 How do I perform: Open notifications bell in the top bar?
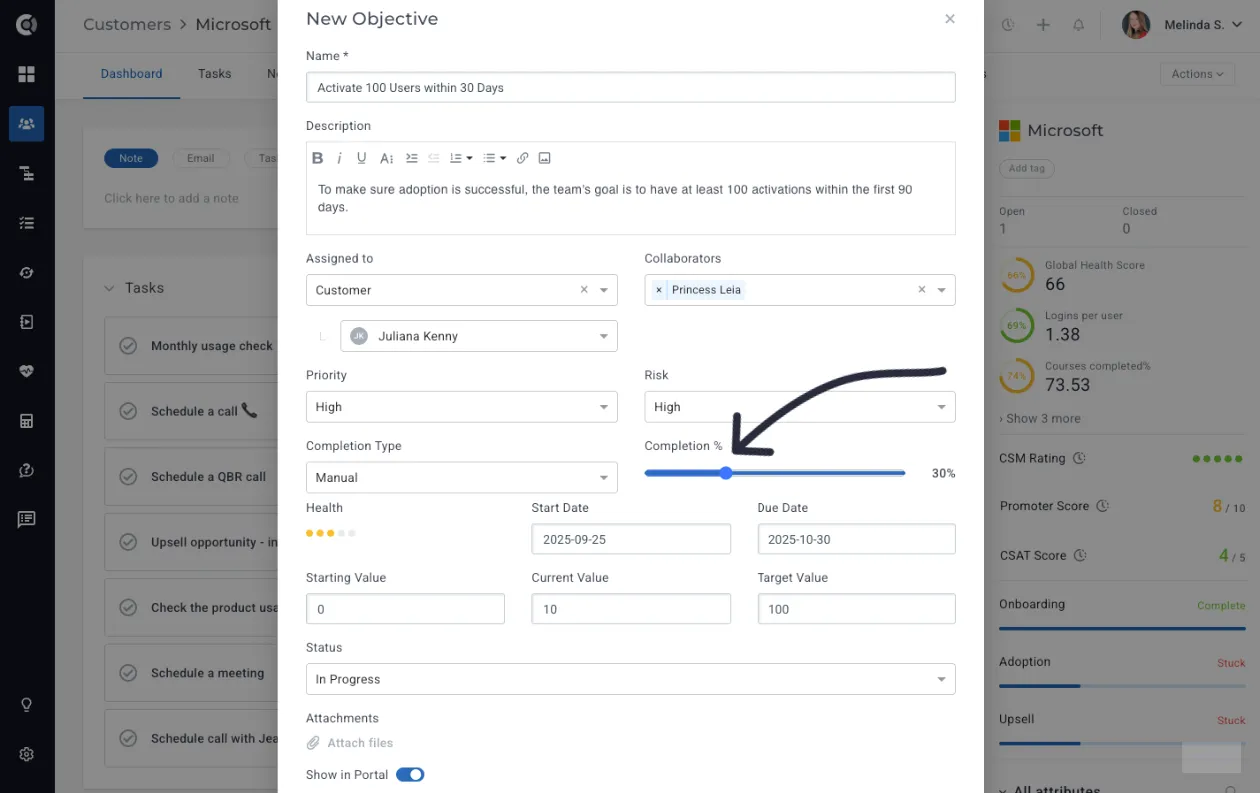[1078, 25]
